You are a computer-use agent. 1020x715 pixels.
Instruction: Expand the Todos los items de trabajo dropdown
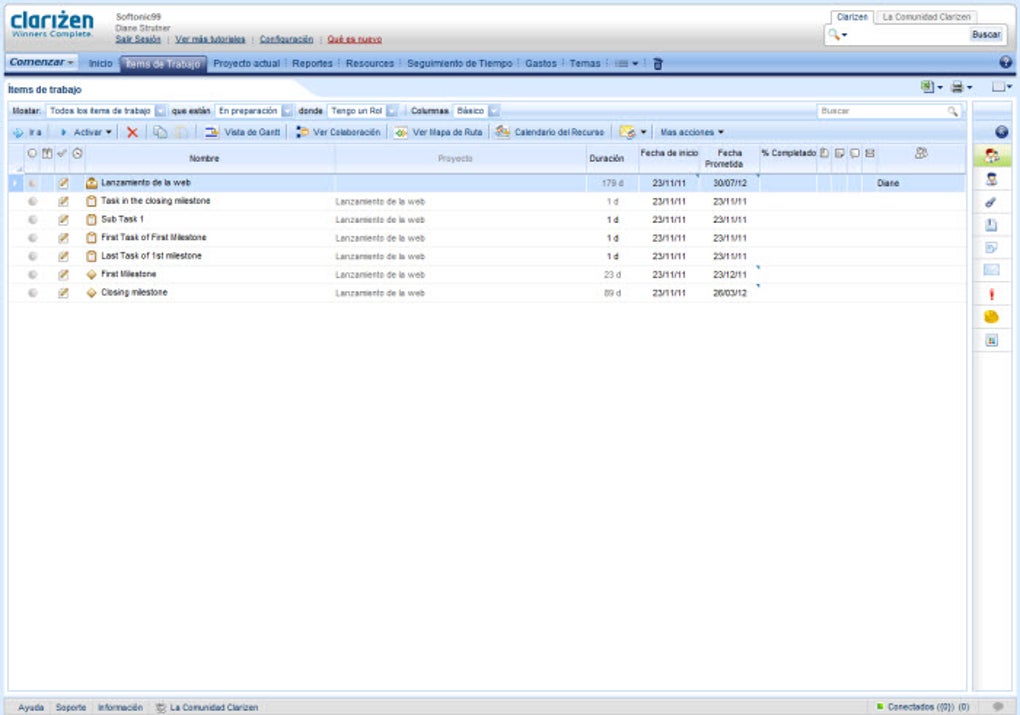[x=160, y=111]
